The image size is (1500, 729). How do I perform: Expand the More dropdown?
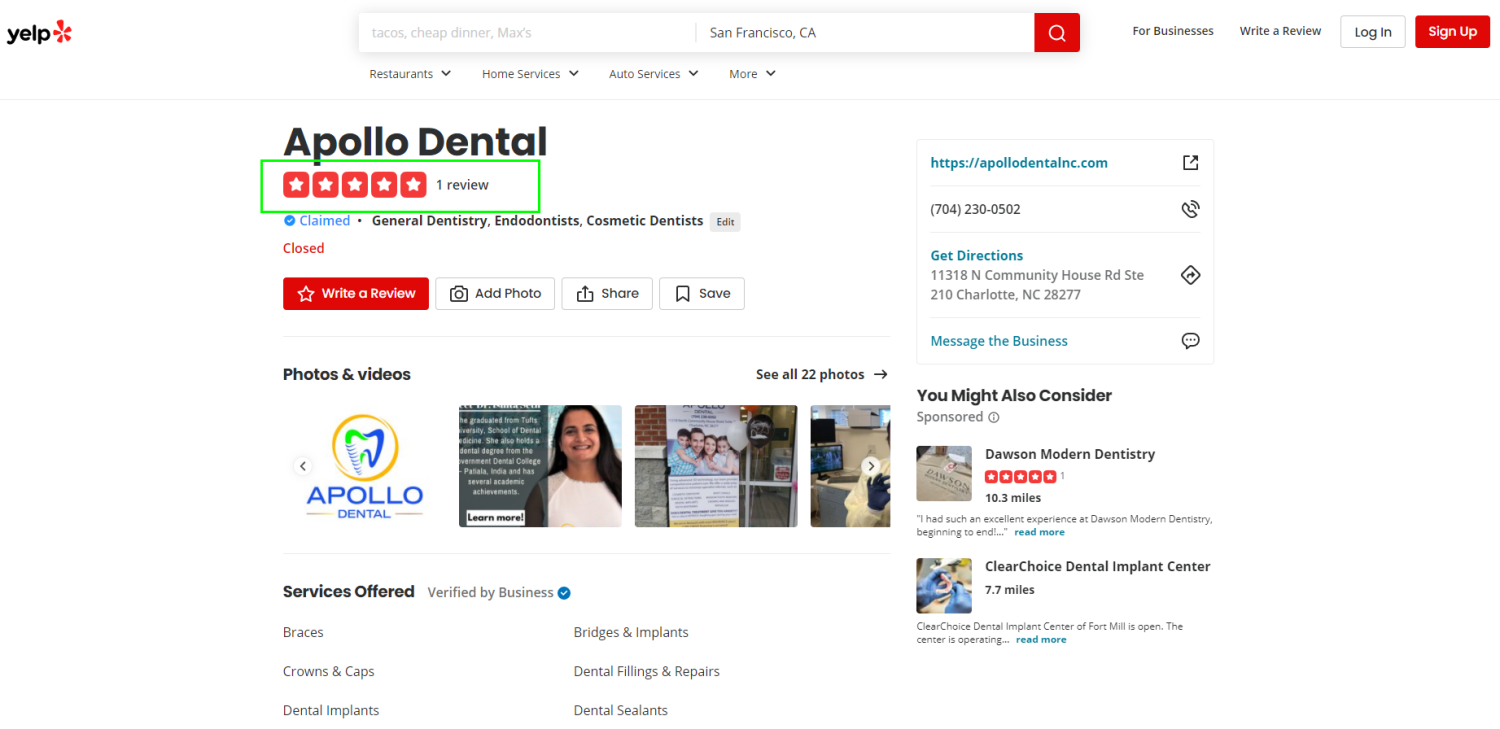(752, 74)
